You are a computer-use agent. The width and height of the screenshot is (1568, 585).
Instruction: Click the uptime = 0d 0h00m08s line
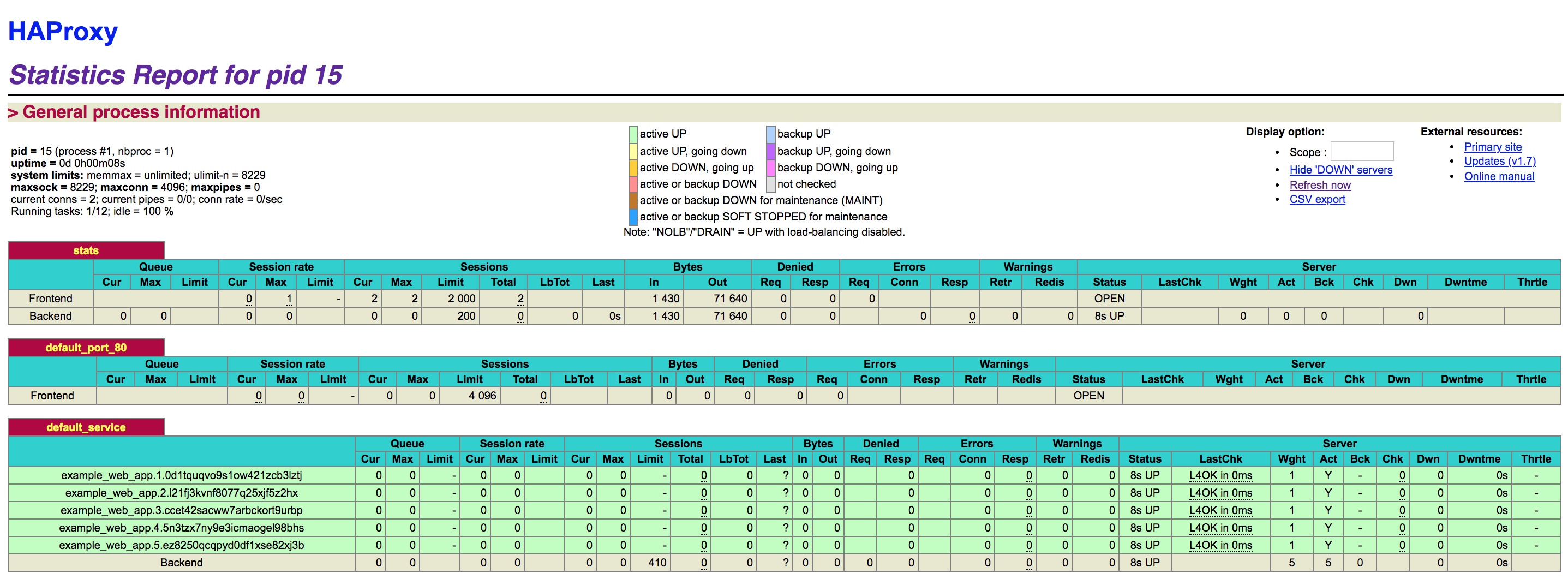(x=68, y=163)
